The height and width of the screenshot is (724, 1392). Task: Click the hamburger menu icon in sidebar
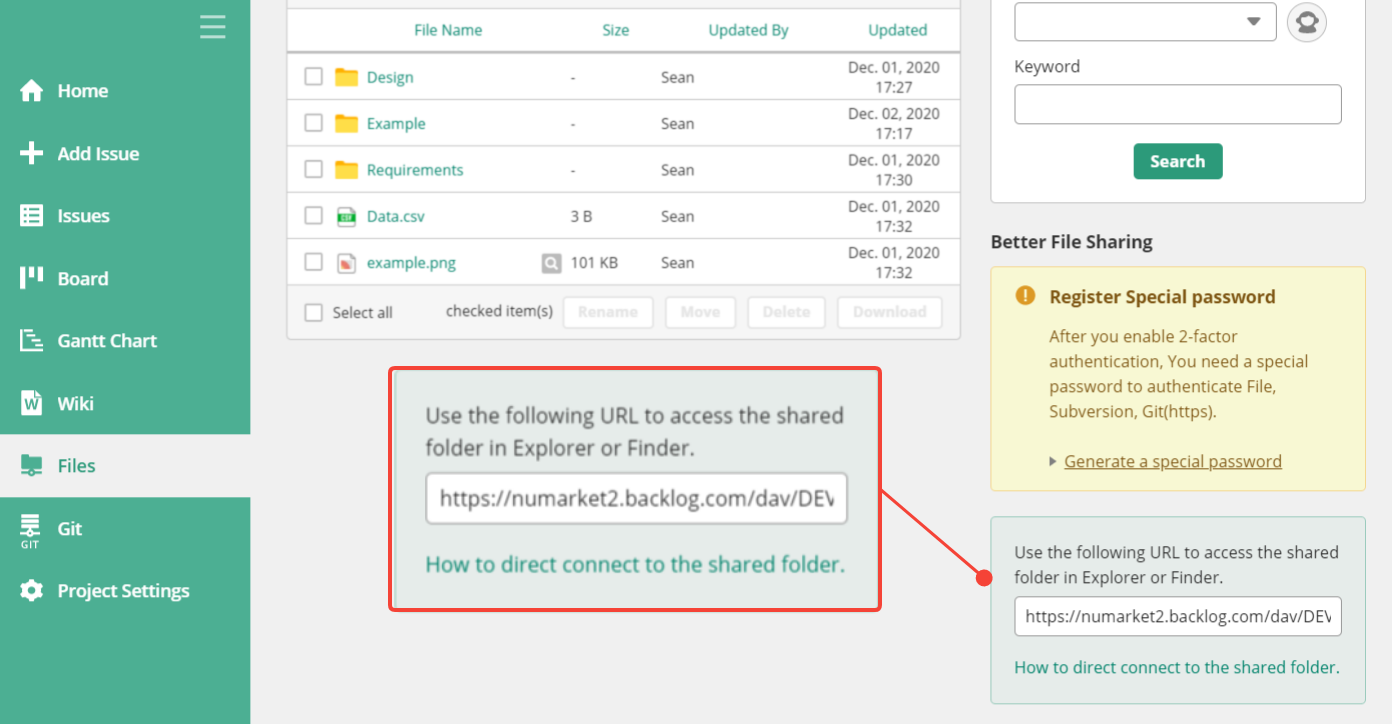click(x=212, y=26)
